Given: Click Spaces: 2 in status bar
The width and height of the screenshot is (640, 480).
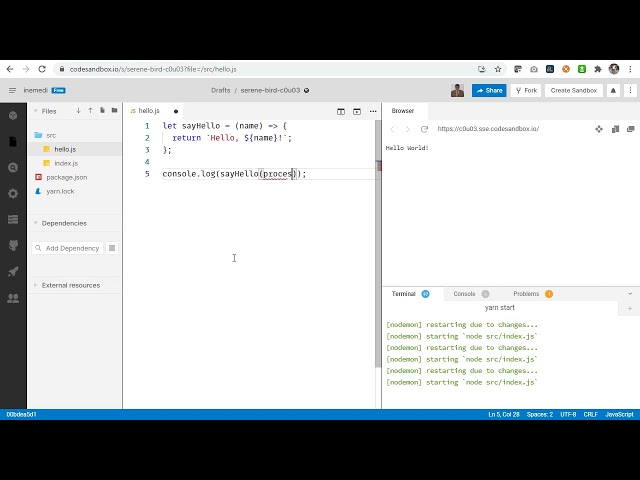Looking at the screenshot, I should 540,414.
